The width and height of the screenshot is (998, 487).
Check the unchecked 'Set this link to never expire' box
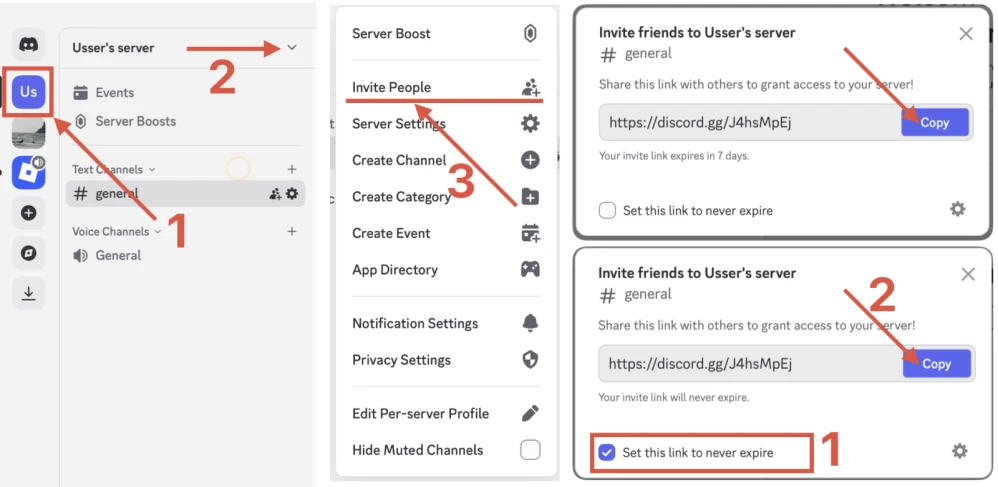607,211
